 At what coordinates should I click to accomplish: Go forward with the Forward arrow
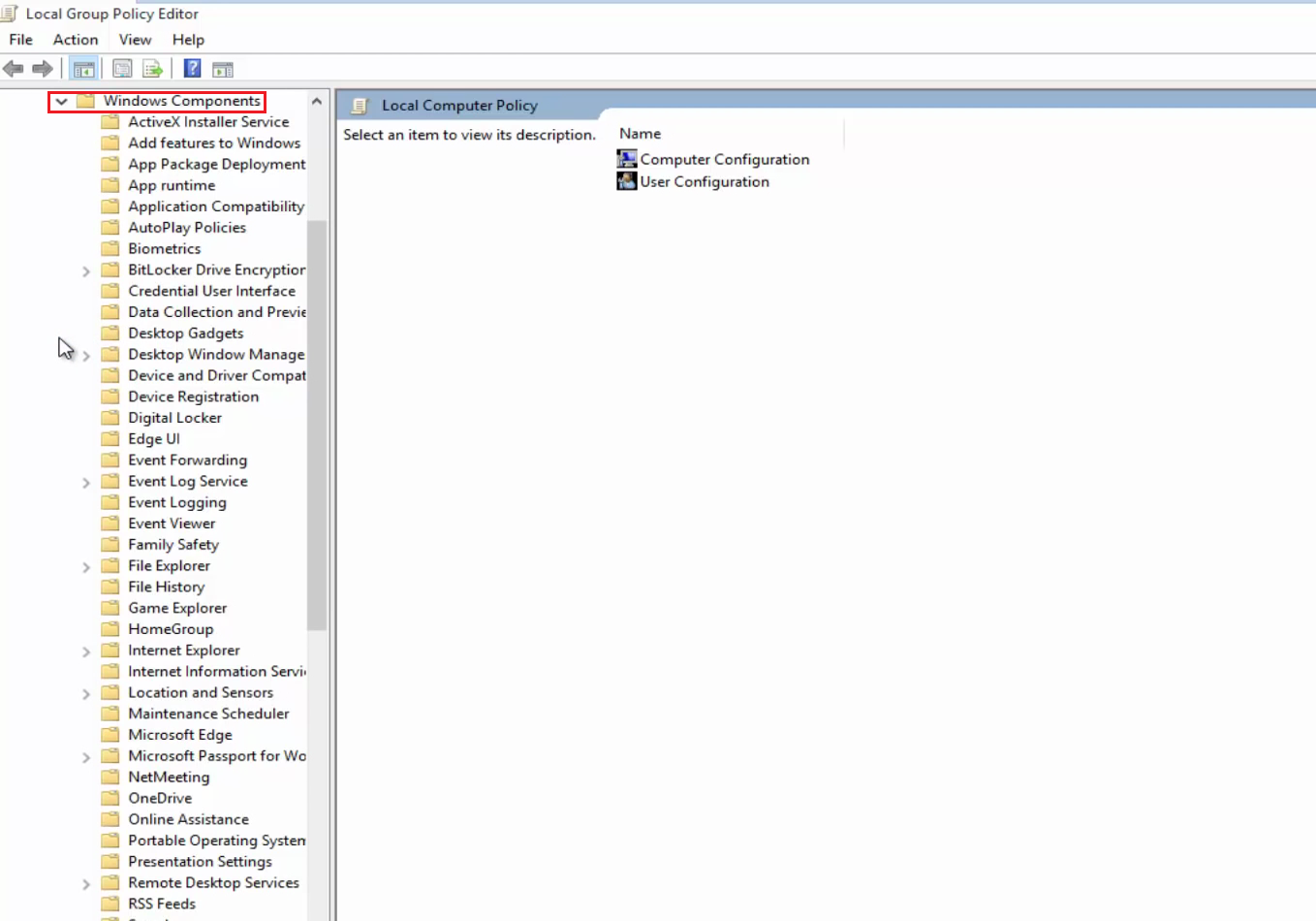pos(42,69)
